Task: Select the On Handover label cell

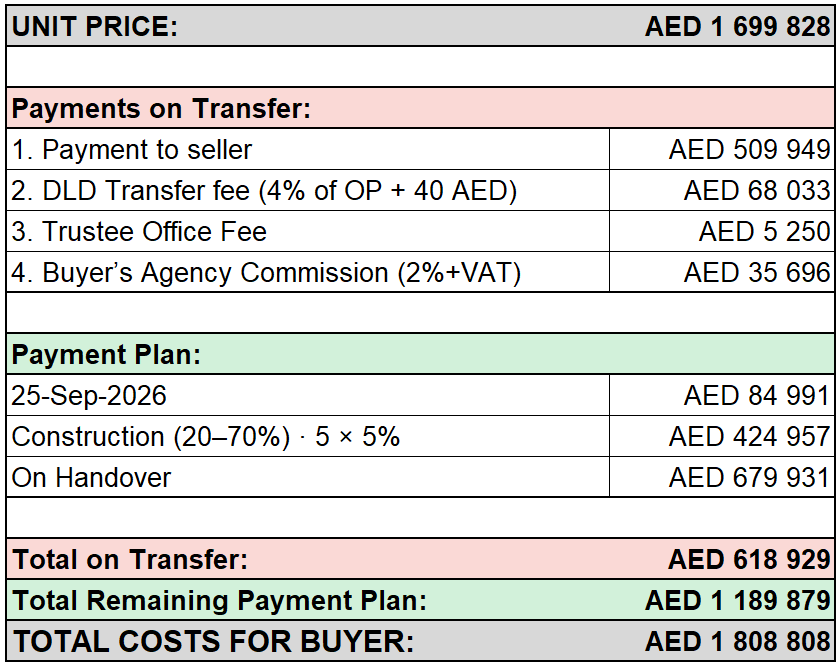Action: 308,477
